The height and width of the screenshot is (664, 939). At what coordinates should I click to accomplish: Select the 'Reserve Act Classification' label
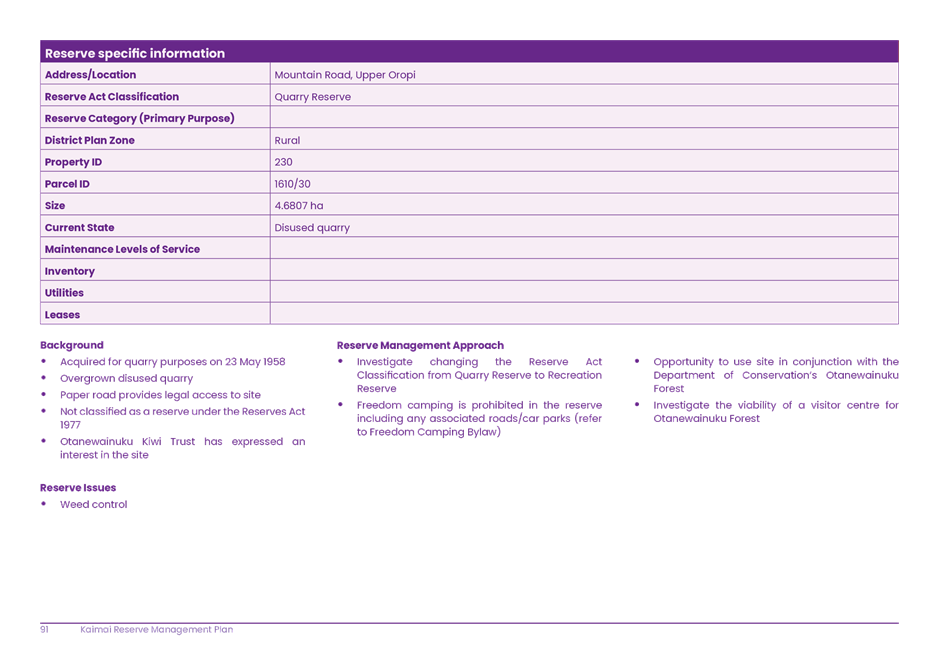coord(111,97)
